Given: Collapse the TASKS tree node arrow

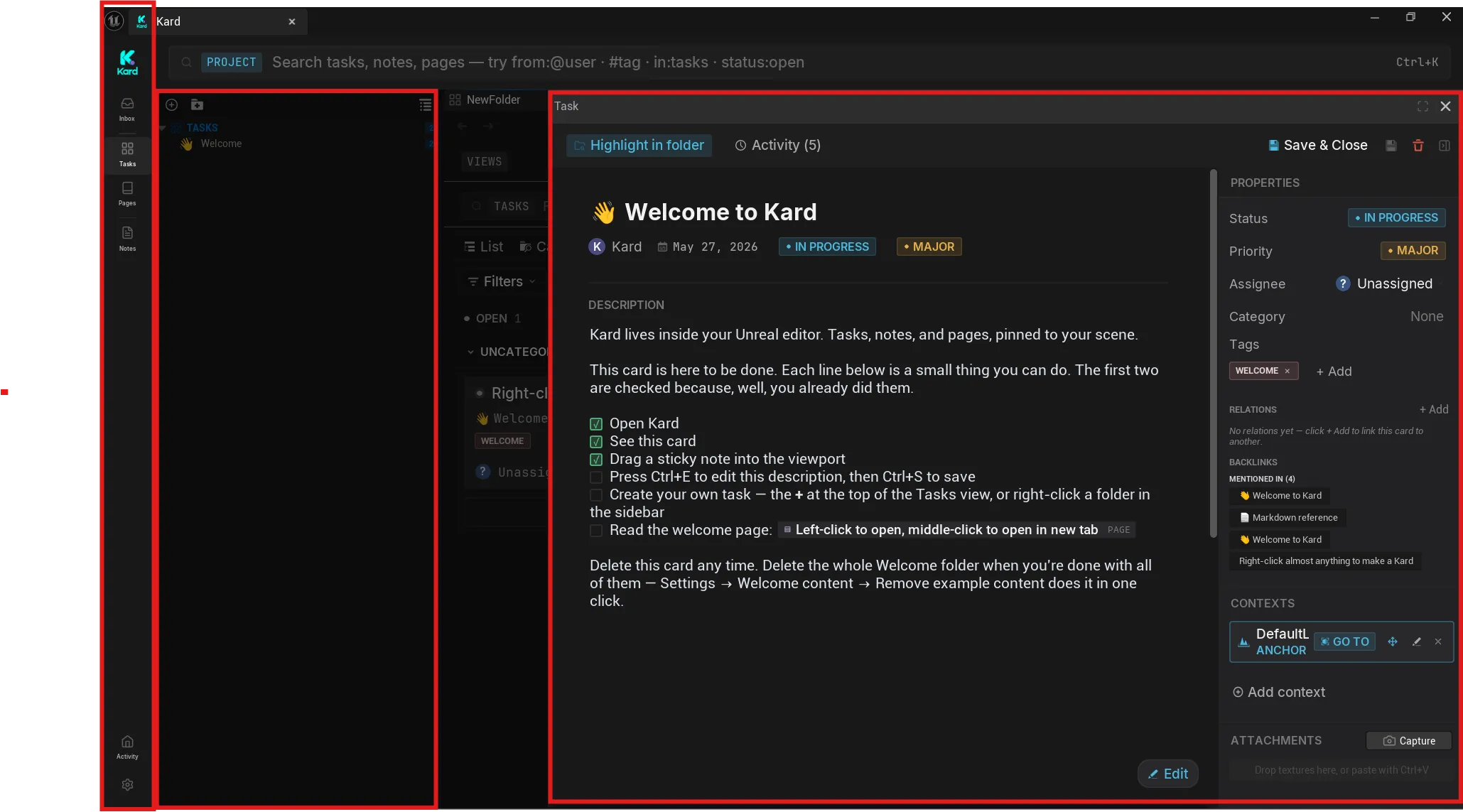Looking at the screenshot, I should coord(163,128).
